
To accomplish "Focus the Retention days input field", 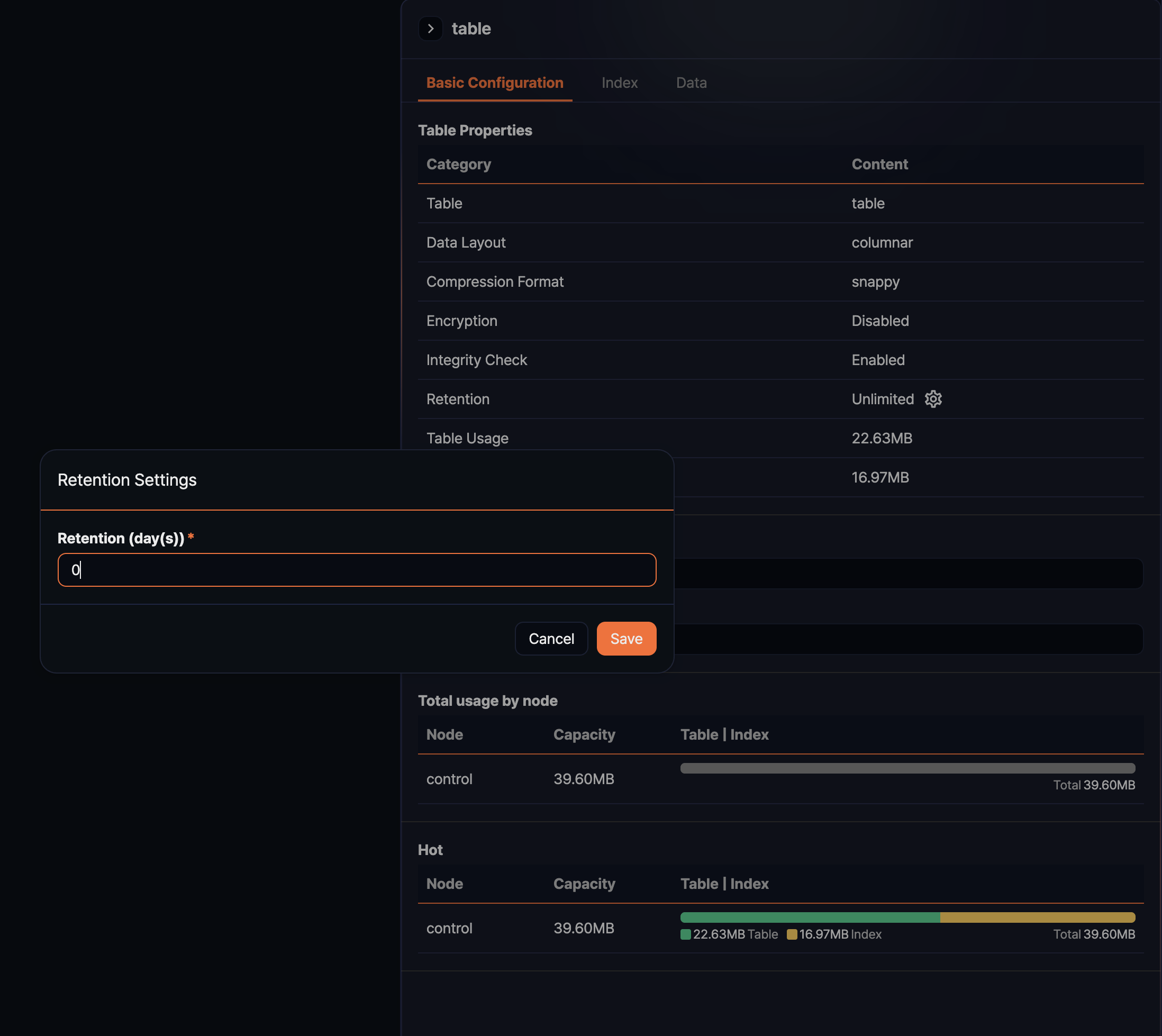I will pos(357,570).
